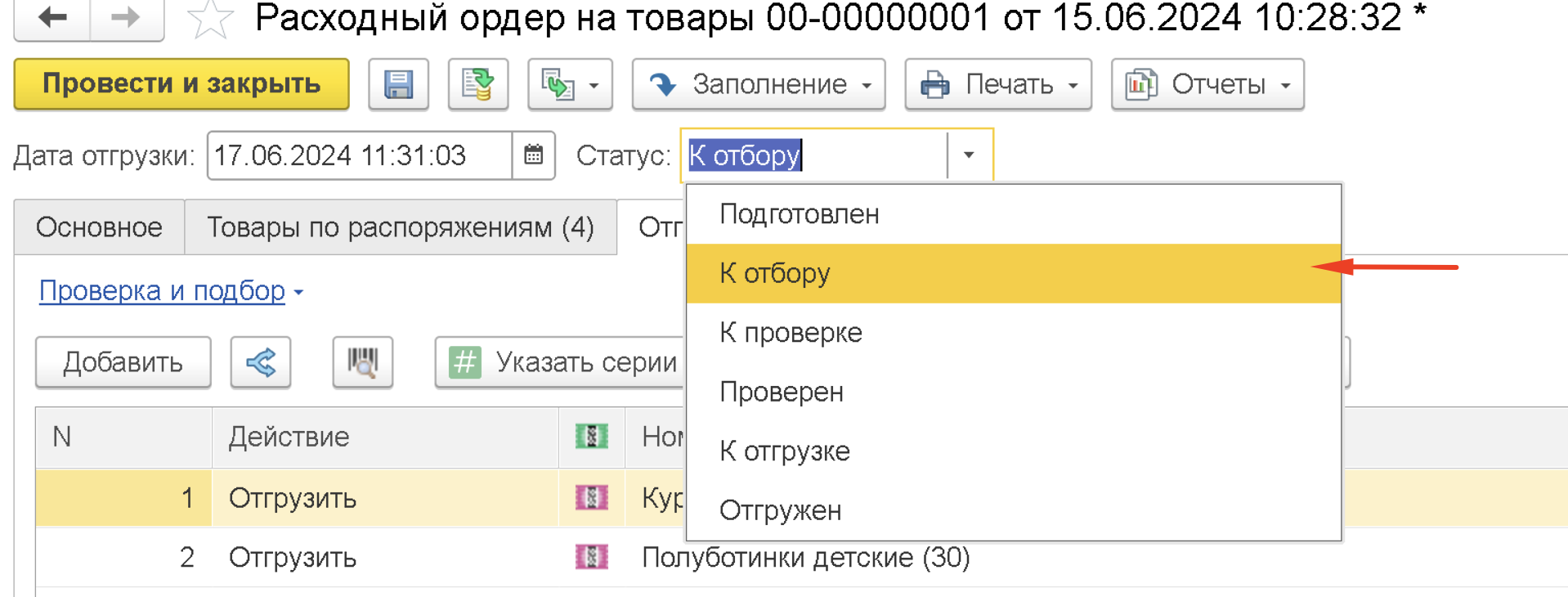Click series icon in row 2
The width and height of the screenshot is (1568, 597).
[592, 558]
